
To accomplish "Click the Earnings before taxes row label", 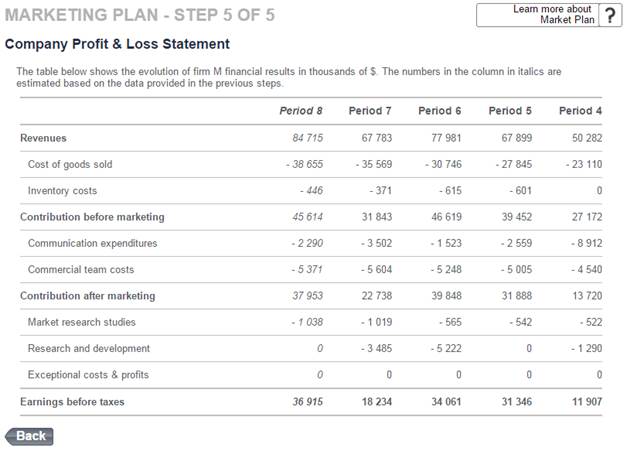I will click(73, 402).
